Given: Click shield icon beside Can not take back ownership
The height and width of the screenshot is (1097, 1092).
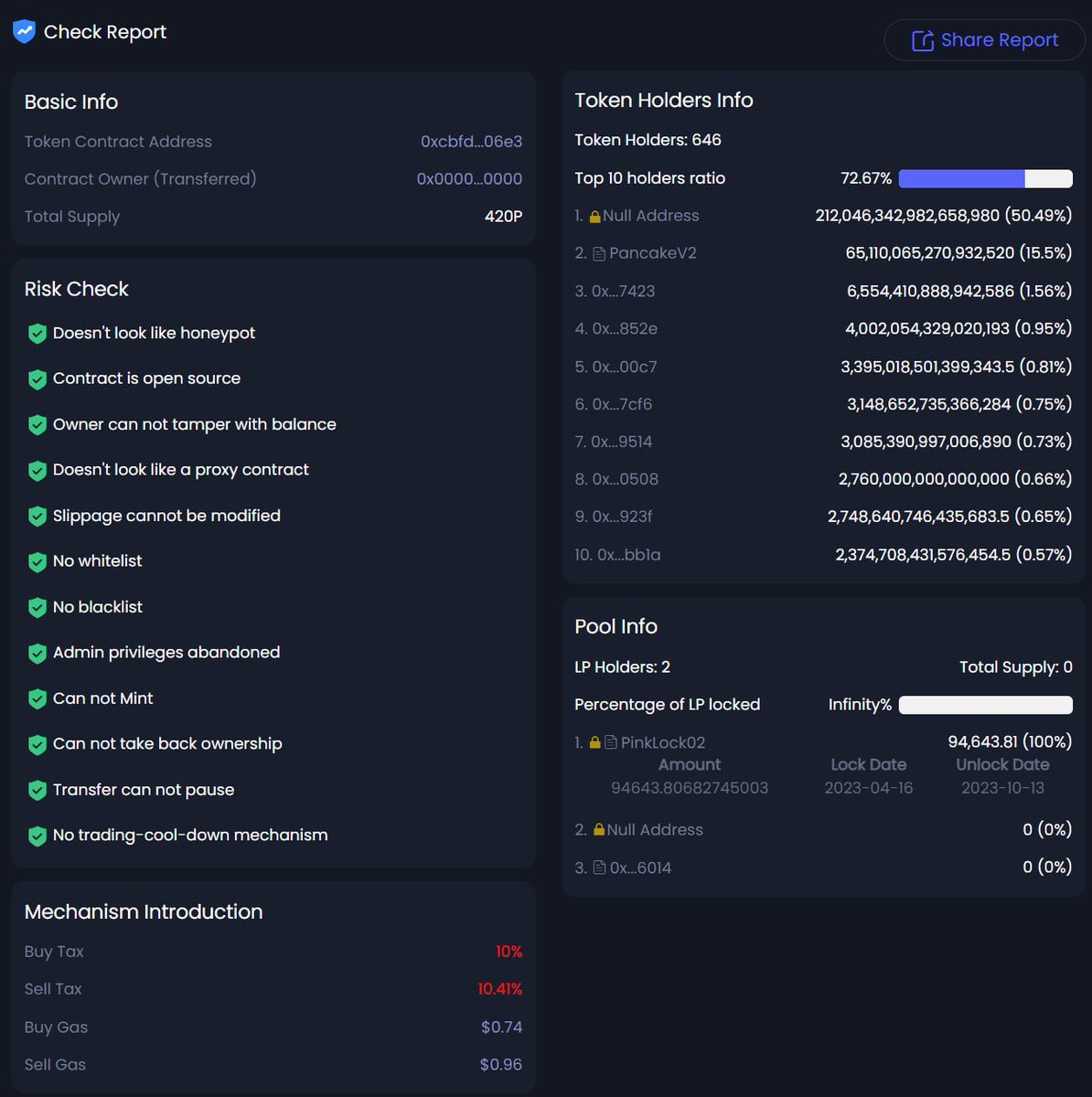Looking at the screenshot, I should tap(37, 745).
